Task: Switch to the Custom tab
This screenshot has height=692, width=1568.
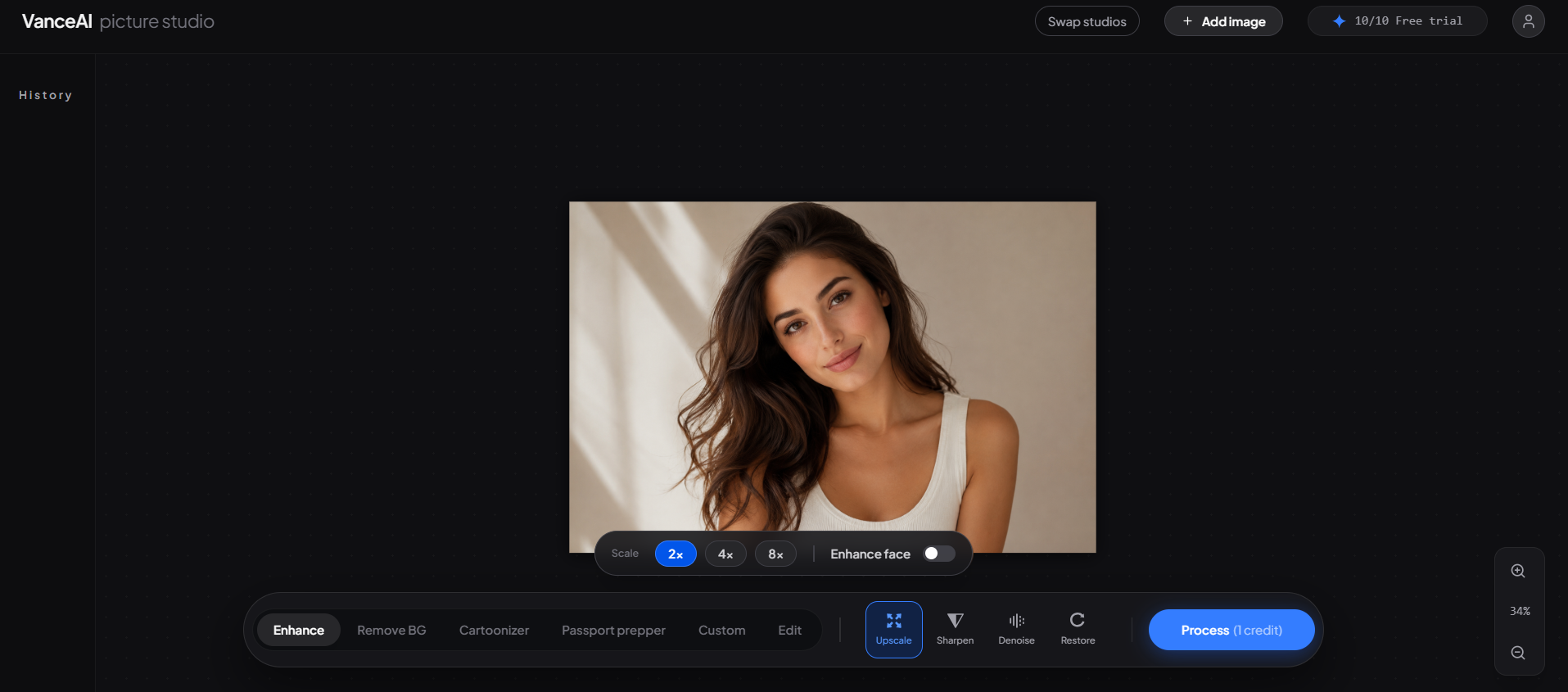Action: click(721, 630)
